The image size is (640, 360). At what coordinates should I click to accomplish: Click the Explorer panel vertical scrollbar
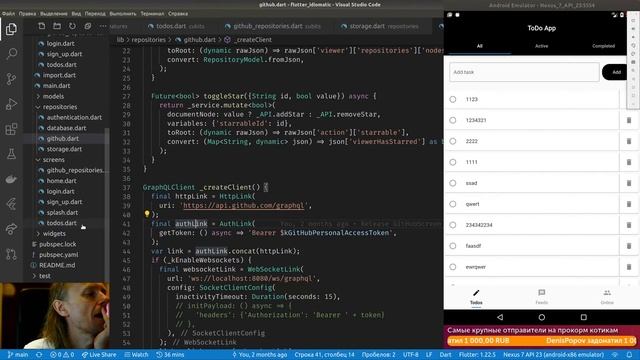pyautogui.click(x=107, y=204)
